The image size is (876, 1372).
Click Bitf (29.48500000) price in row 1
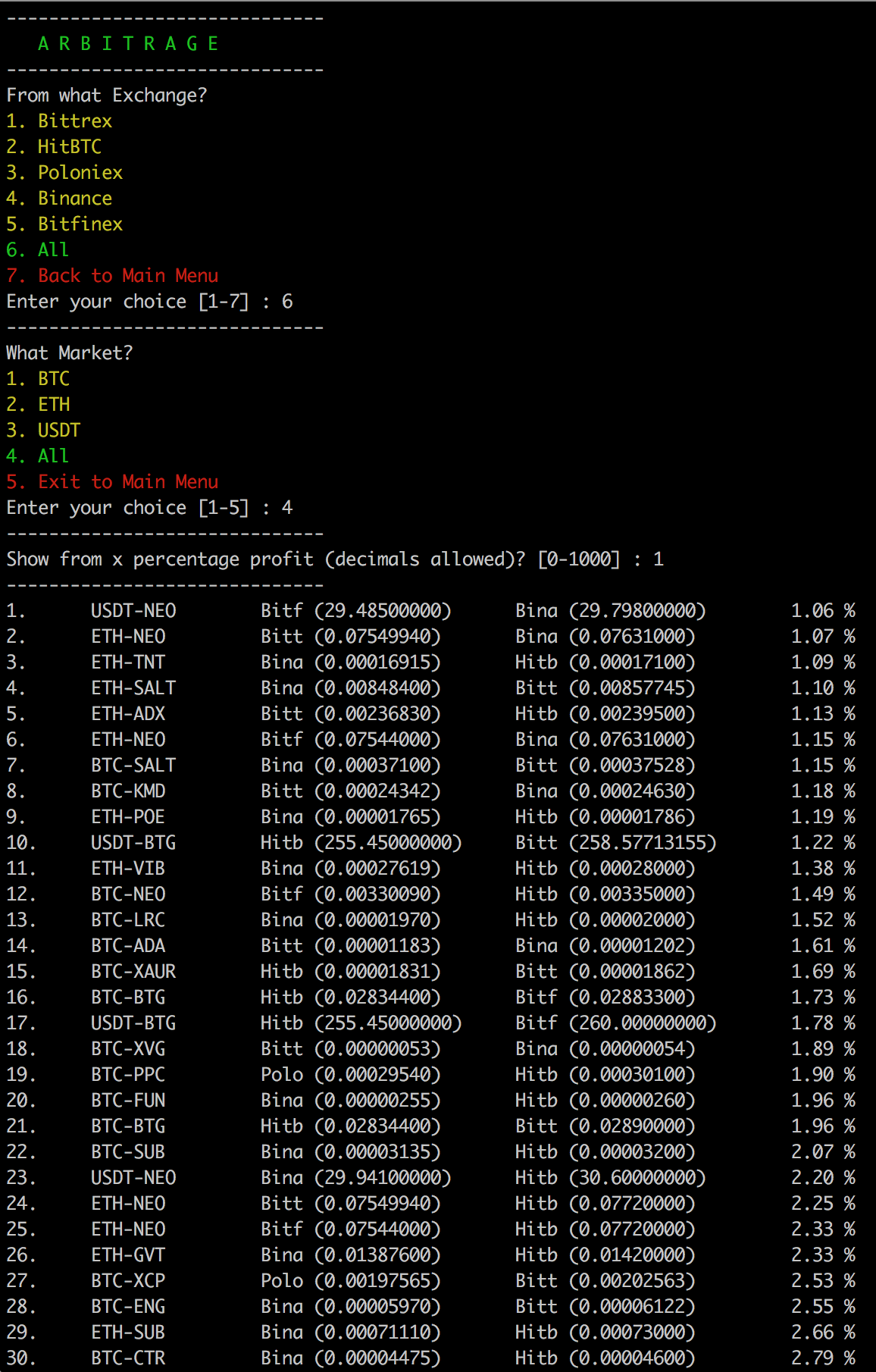pyautogui.click(x=356, y=611)
